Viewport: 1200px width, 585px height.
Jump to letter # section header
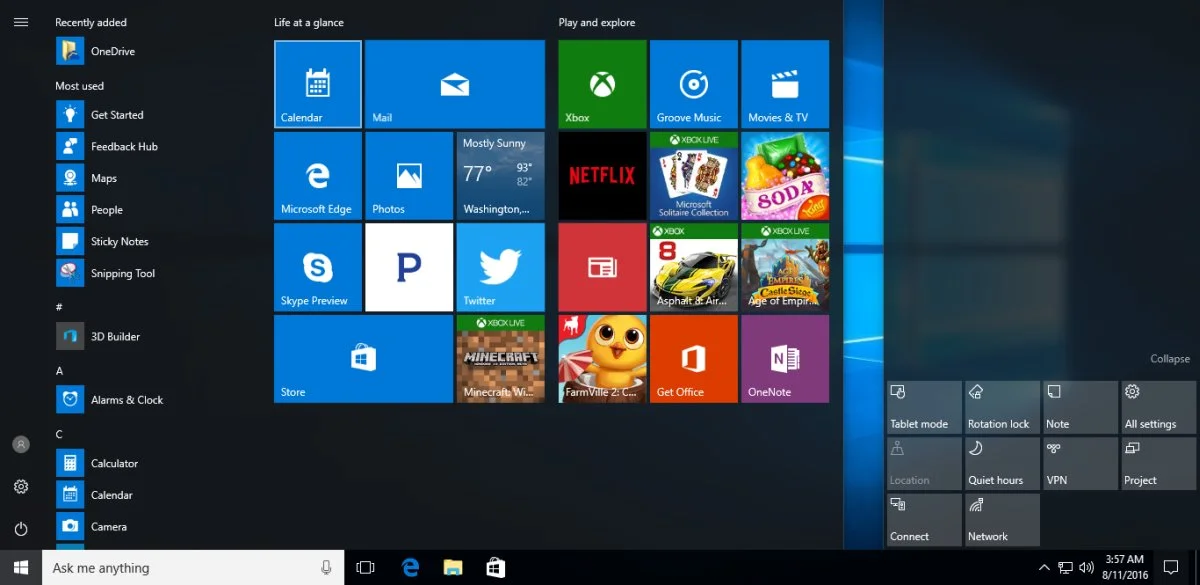coord(59,307)
